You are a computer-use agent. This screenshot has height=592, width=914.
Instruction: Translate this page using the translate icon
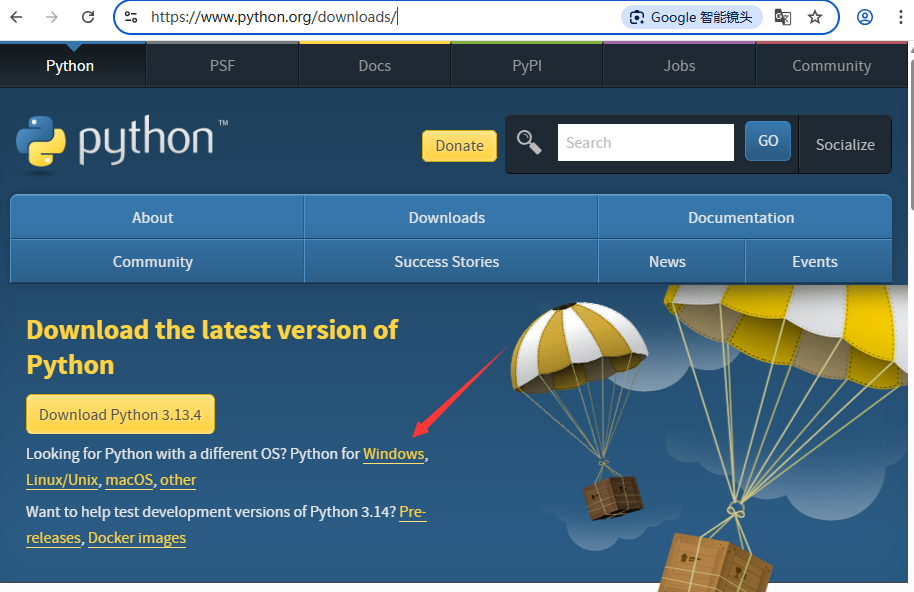782,16
